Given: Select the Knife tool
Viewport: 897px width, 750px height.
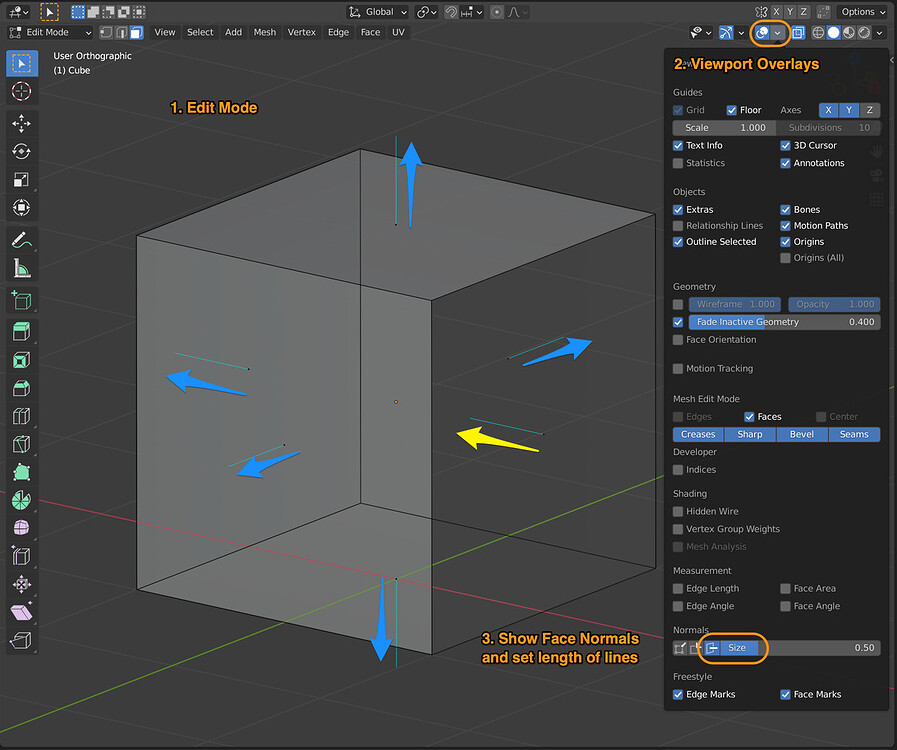Looking at the screenshot, I should point(21,444).
